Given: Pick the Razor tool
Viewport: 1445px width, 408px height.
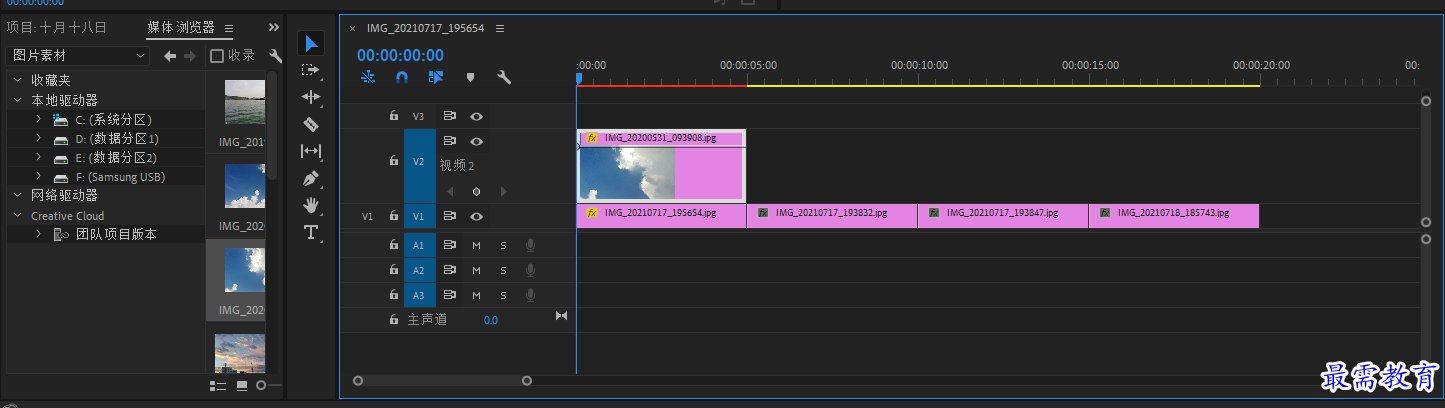Looking at the screenshot, I should click(311, 124).
